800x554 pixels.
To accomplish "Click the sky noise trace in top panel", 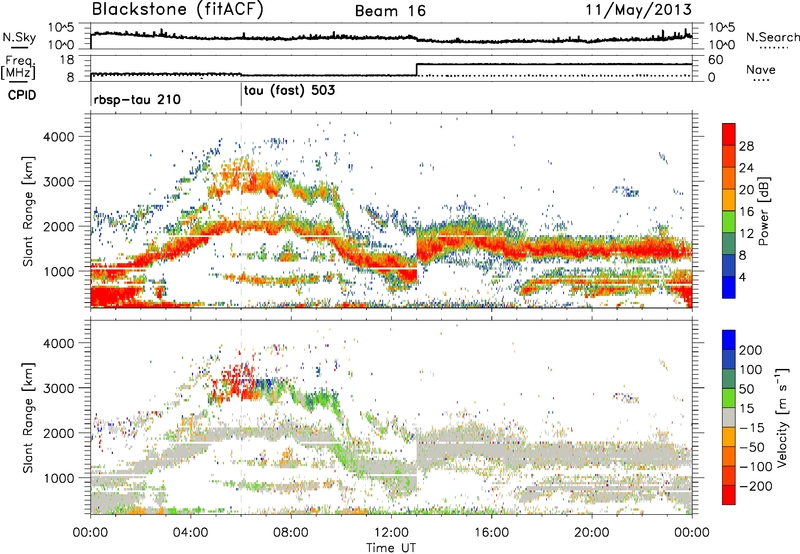I will point(391,38).
